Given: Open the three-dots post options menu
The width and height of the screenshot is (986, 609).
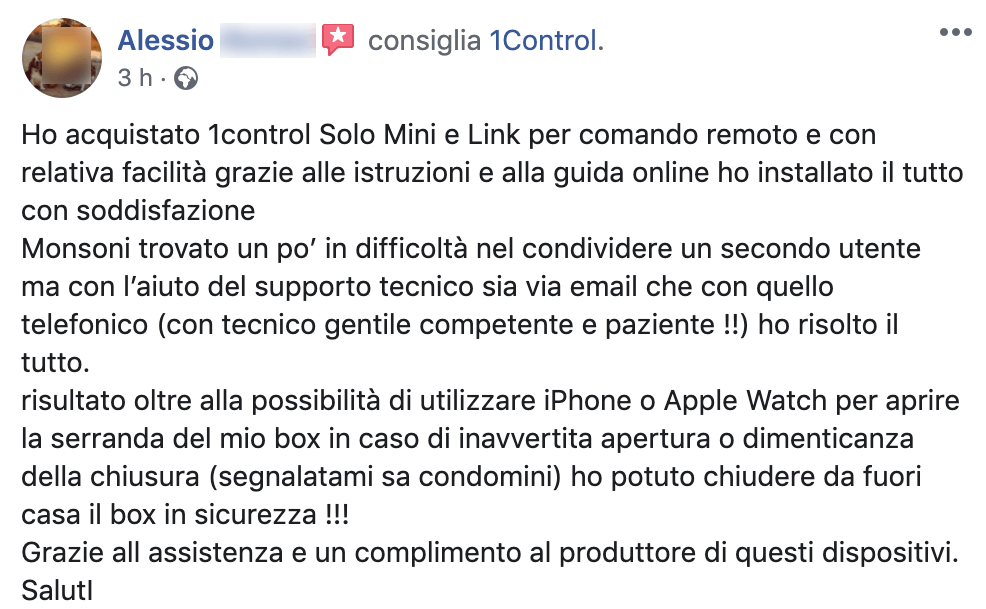Looking at the screenshot, I should pos(955,32).
